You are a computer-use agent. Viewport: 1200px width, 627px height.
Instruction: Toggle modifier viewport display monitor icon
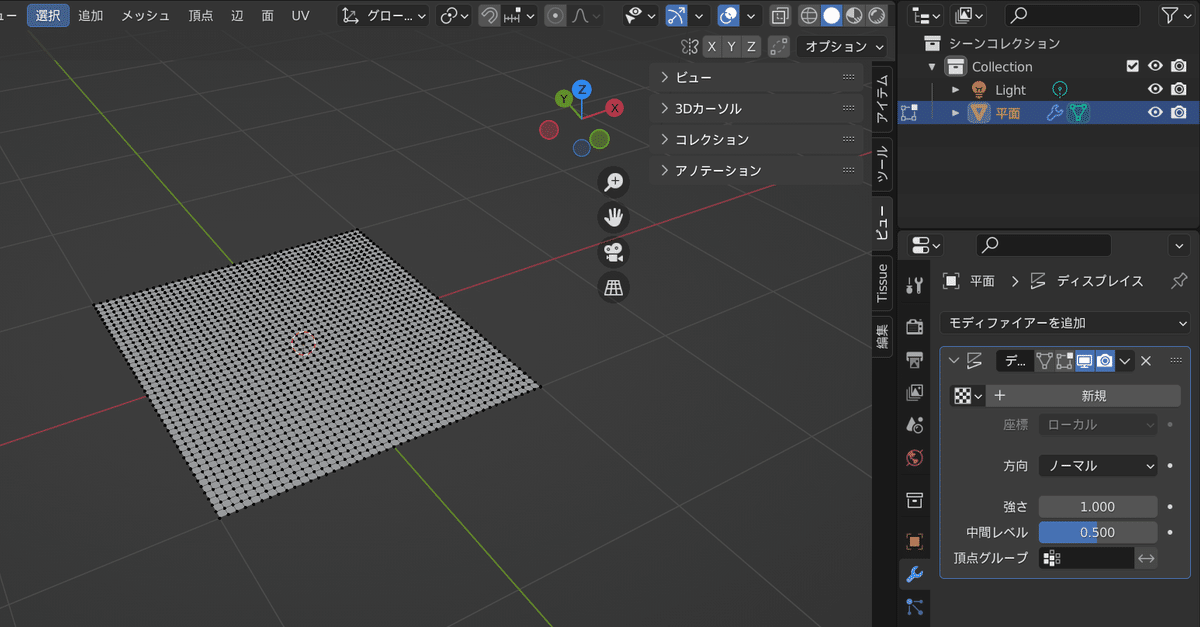1084,361
